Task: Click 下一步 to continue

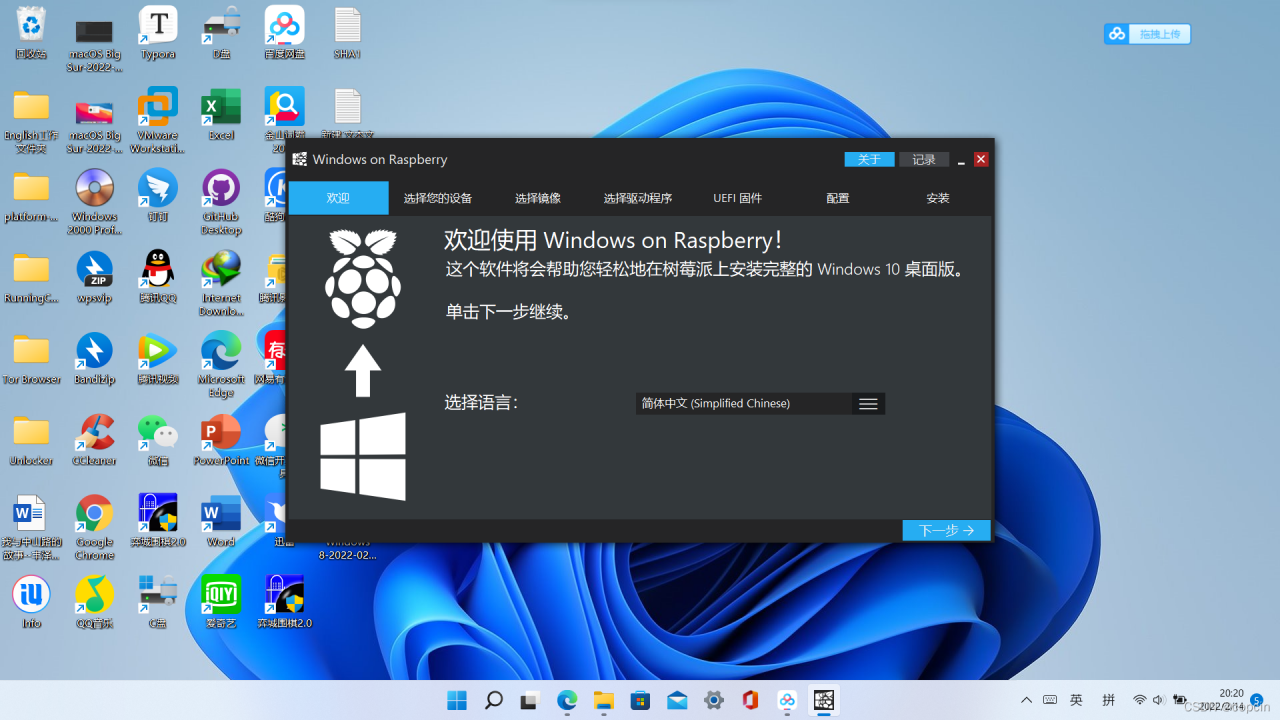Action: click(946, 530)
